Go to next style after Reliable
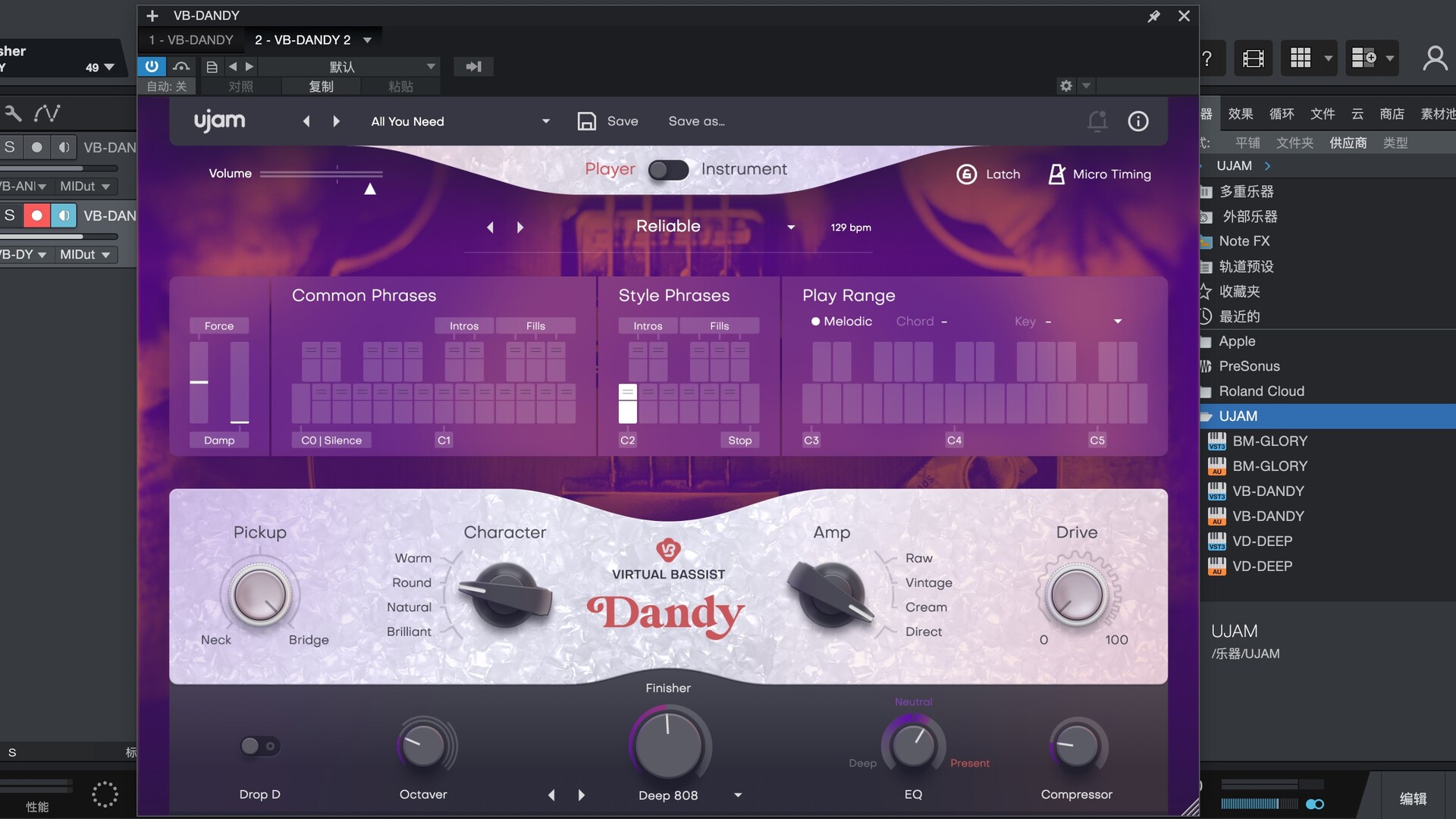Image resolution: width=1456 pixels, height=819 pixels. tap(520, 227)
